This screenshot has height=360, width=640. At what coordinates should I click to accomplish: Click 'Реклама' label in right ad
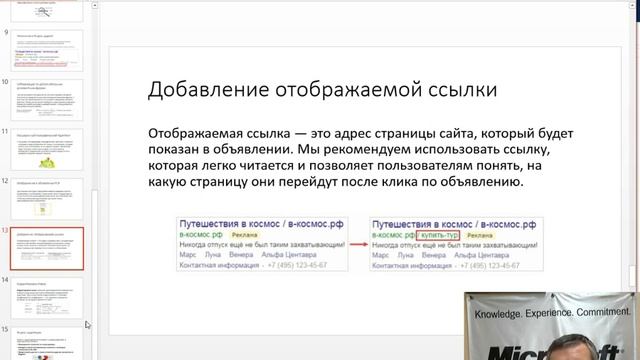pyautogui.click(x=480, y=236)
